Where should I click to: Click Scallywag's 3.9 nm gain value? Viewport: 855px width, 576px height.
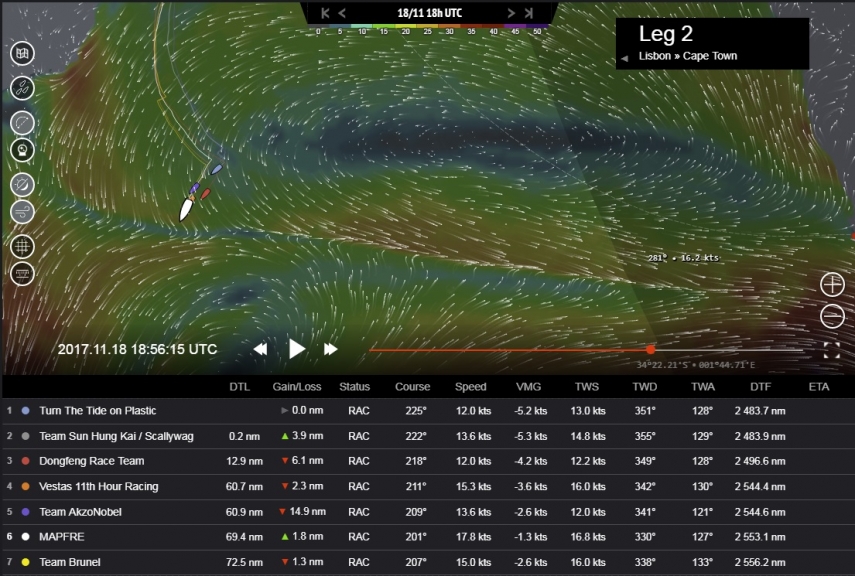click(307, 436)
